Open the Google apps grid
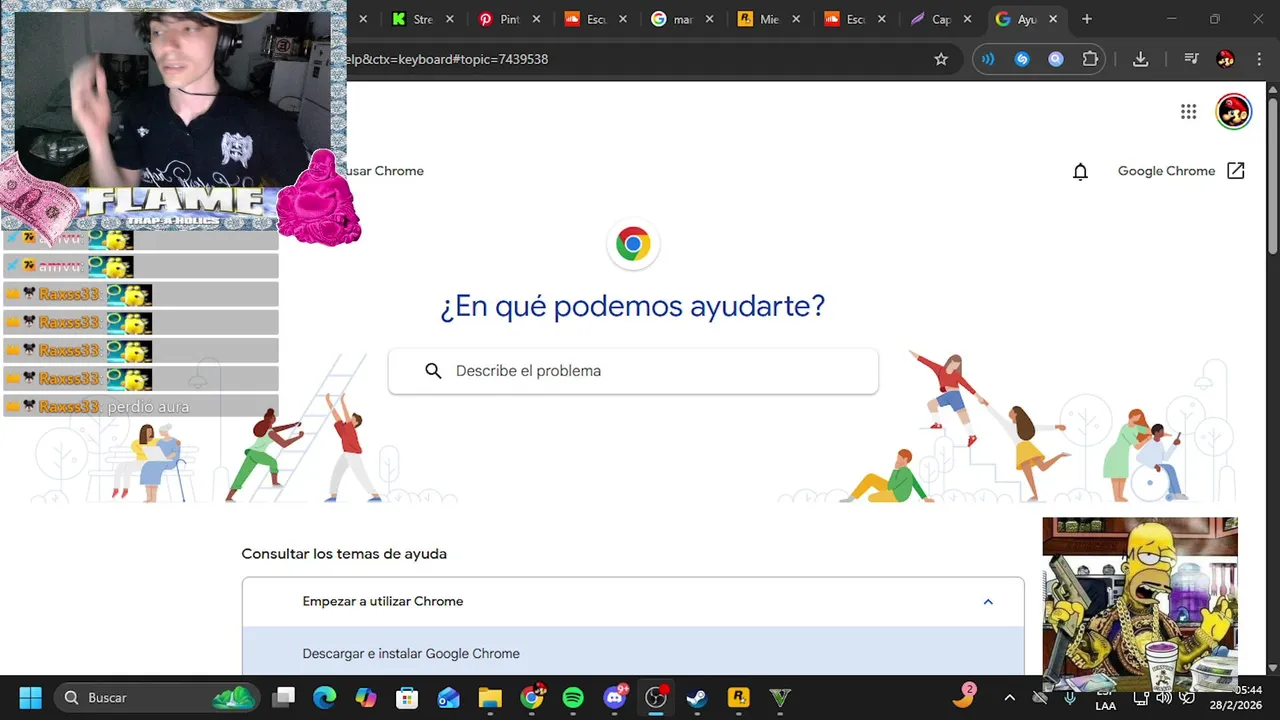Screen dimensions: 1280x720 1188,112
